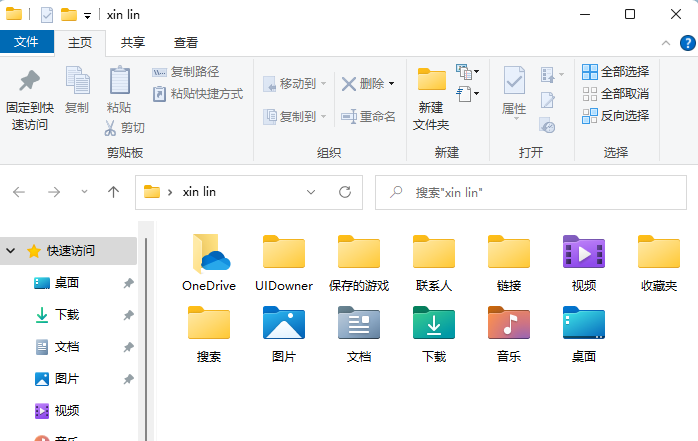Click the 粘贴快捷方式 button
Screen dimensions: 698x441
pyautogui.click(x=198, y=94)
